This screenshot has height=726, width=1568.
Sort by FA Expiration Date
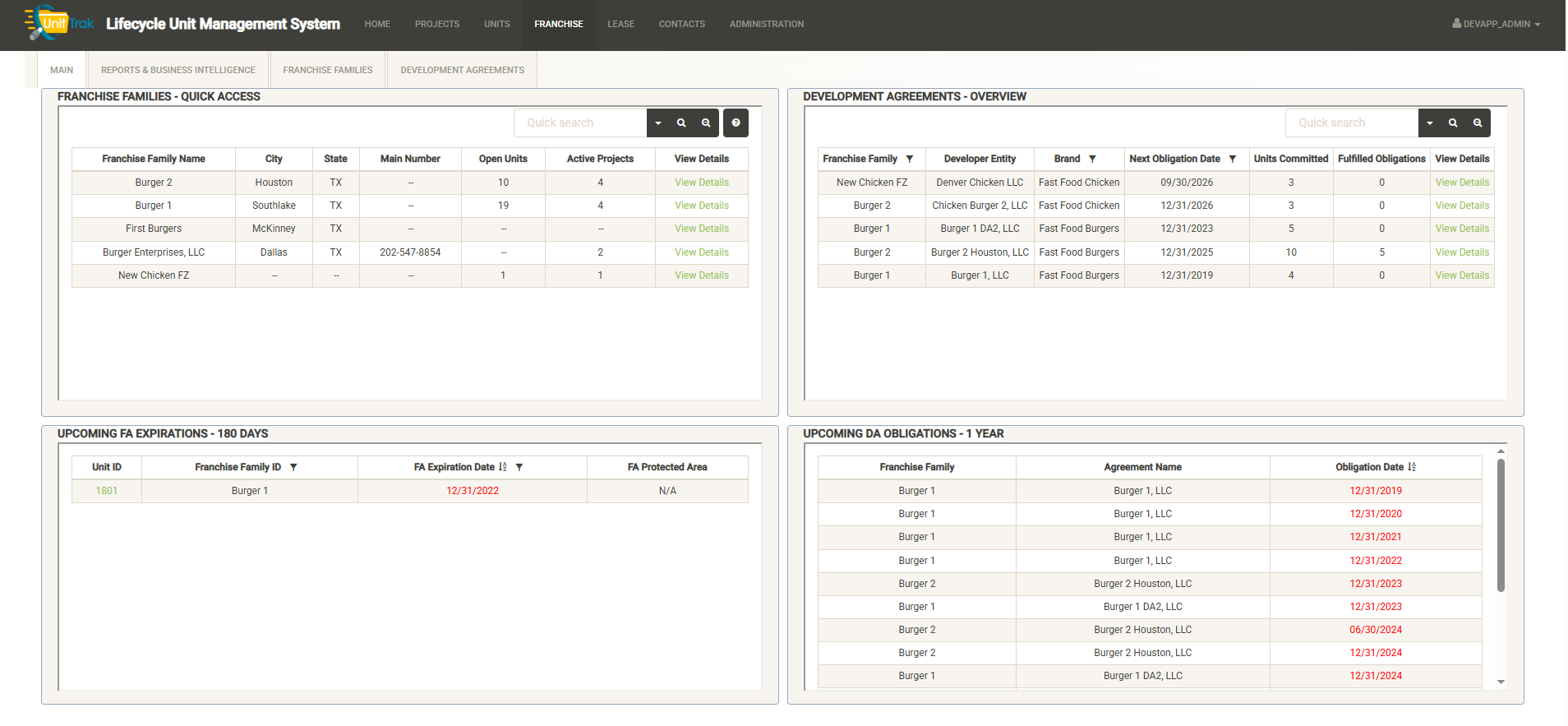pos(503,467)
